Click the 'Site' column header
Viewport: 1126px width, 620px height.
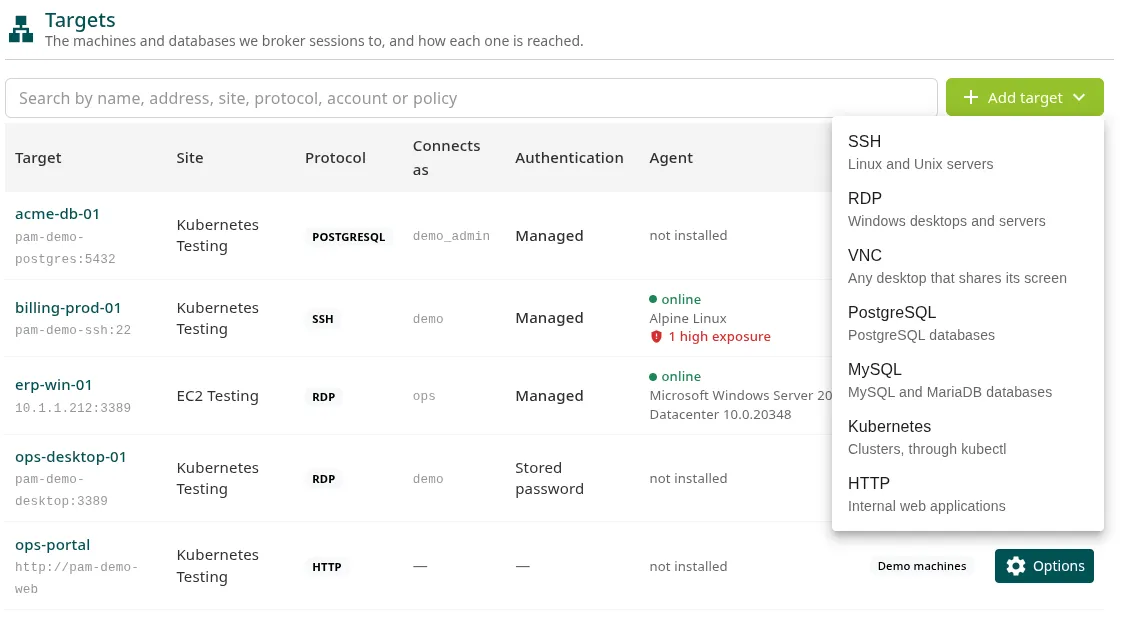pyautogui.click(x=190, y=157)
